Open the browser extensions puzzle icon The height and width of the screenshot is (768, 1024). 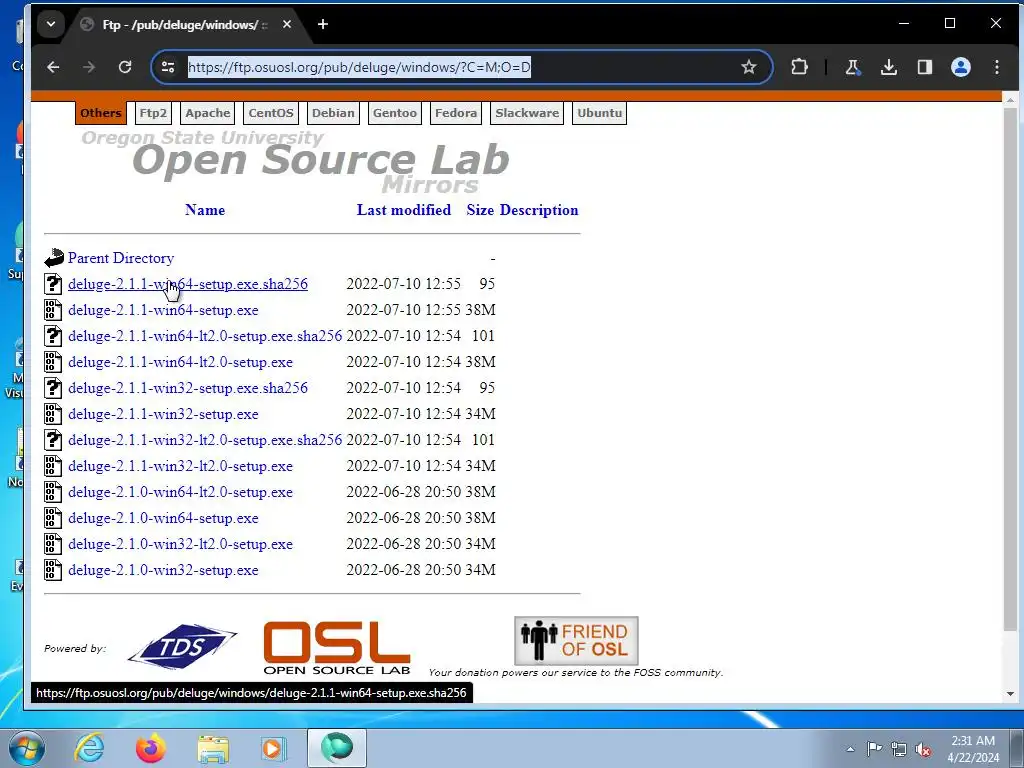point(799,67)
